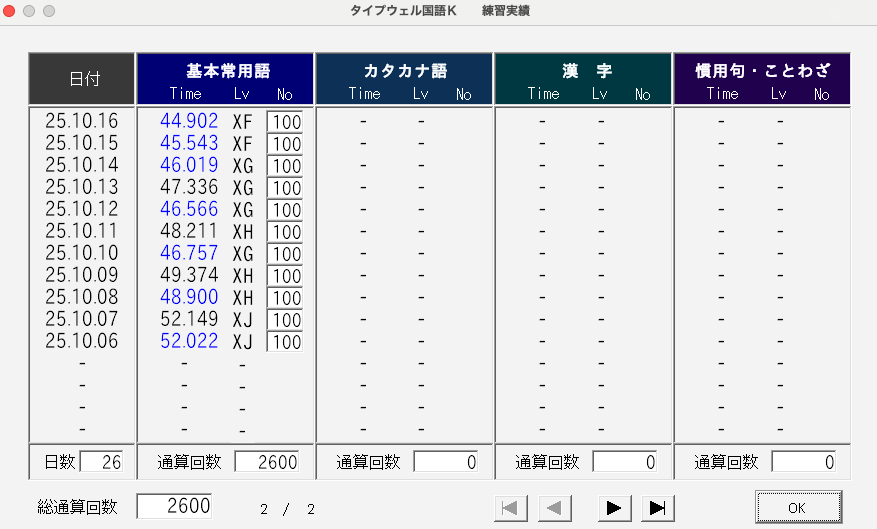The height and width of the screenshot is (529, 877).
Task: Go to the first records page
Action: tap(510, 508)
